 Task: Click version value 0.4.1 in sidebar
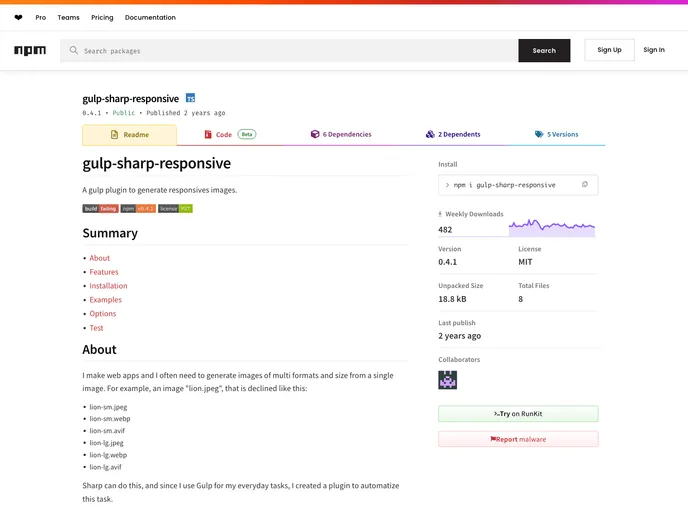pyautogui.click(x=448, y=262)
